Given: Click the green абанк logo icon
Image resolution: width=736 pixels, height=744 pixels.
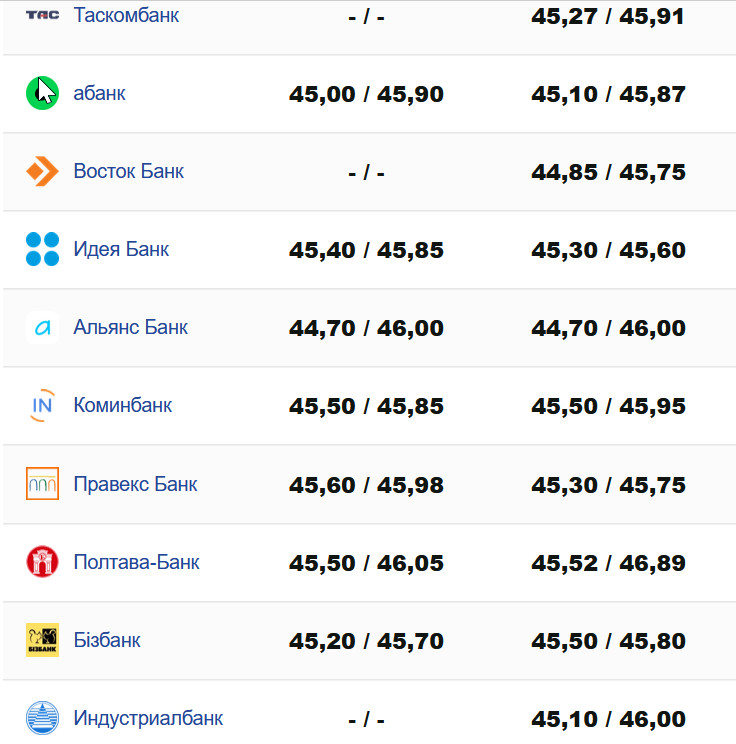Looking at the screenshot, I should point(42,93).
